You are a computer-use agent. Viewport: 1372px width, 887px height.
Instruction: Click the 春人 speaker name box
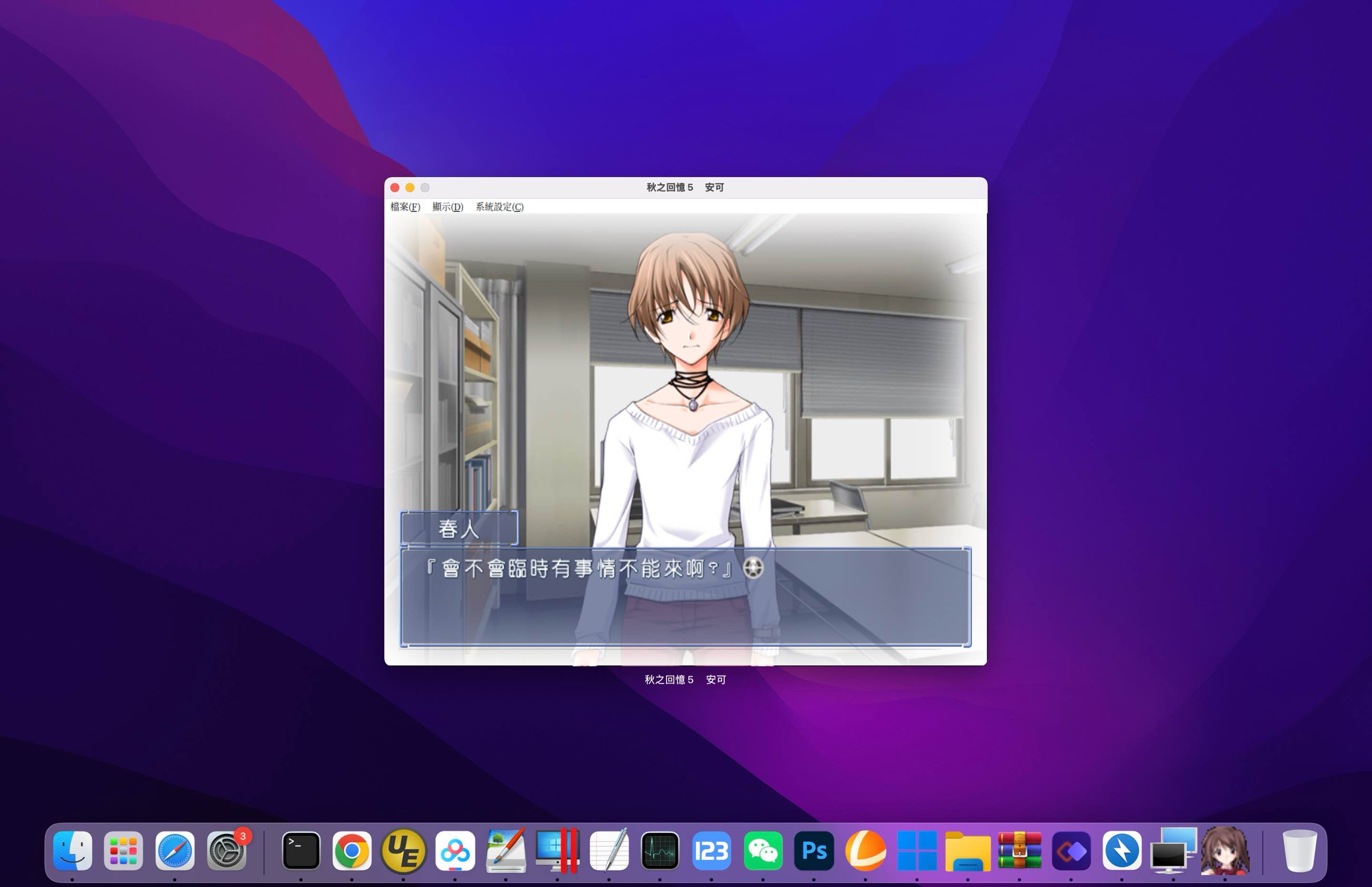point(459,528)
